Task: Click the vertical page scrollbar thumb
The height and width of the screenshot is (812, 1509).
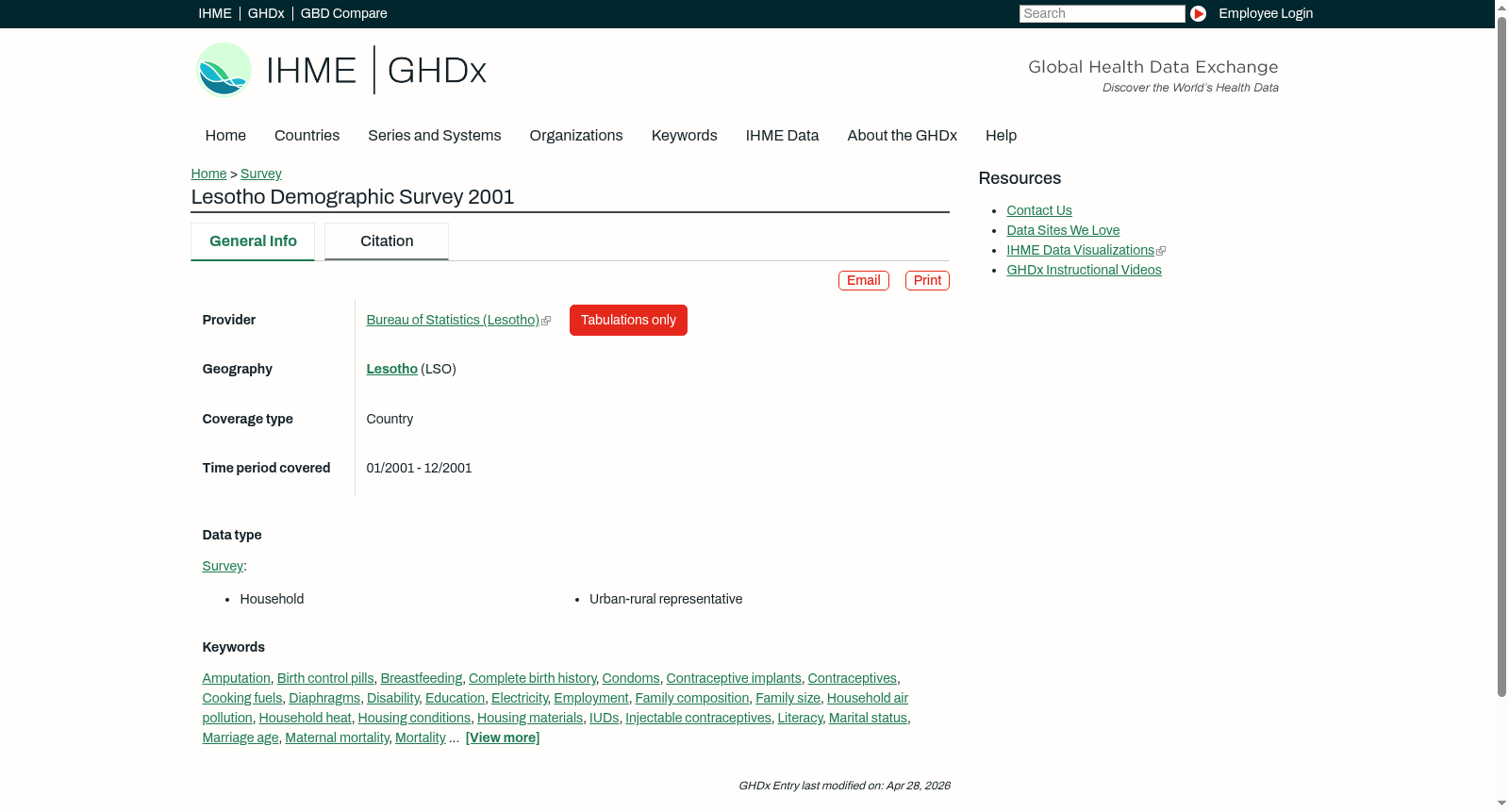Action: [1501, 356]
